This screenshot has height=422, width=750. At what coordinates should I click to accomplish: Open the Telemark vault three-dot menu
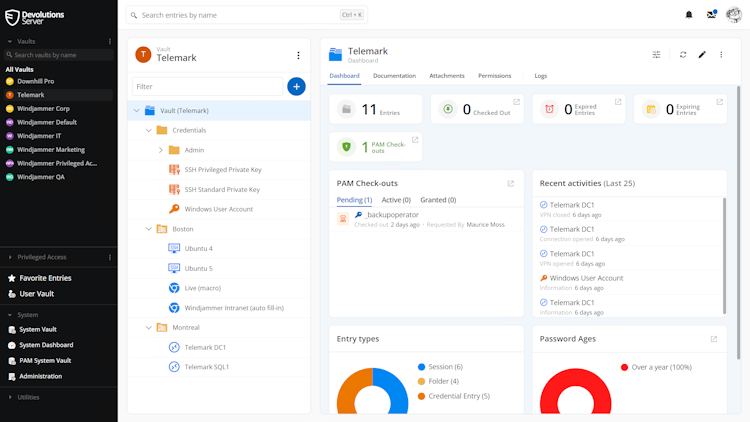pyautogui.click(x=298, y=56)
